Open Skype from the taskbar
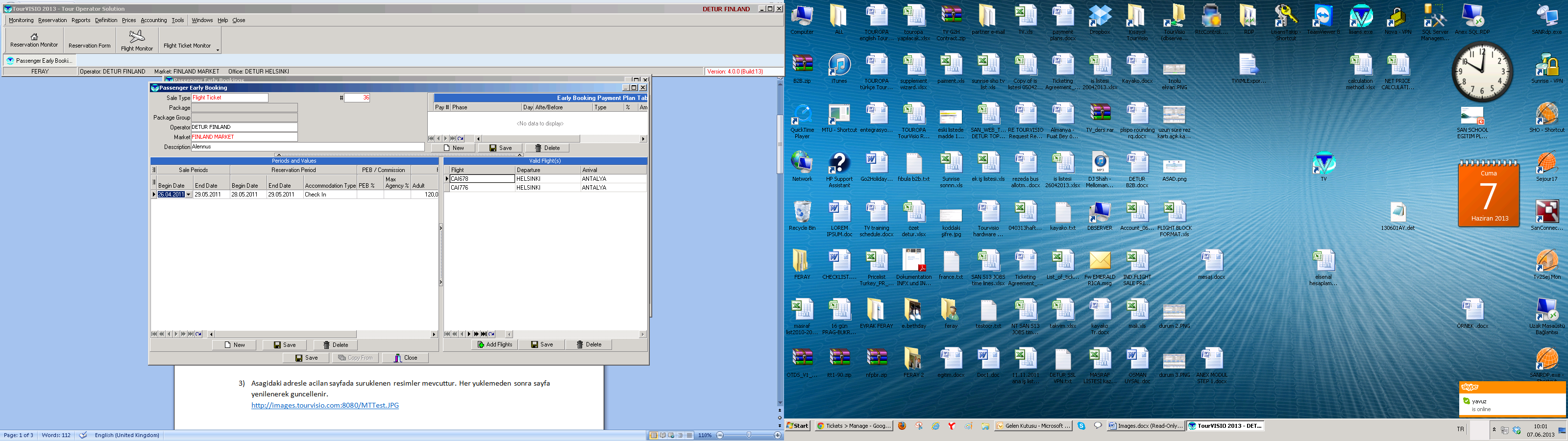The height and width of the screenshot is (441, 1568). [x=1081, y=426]
